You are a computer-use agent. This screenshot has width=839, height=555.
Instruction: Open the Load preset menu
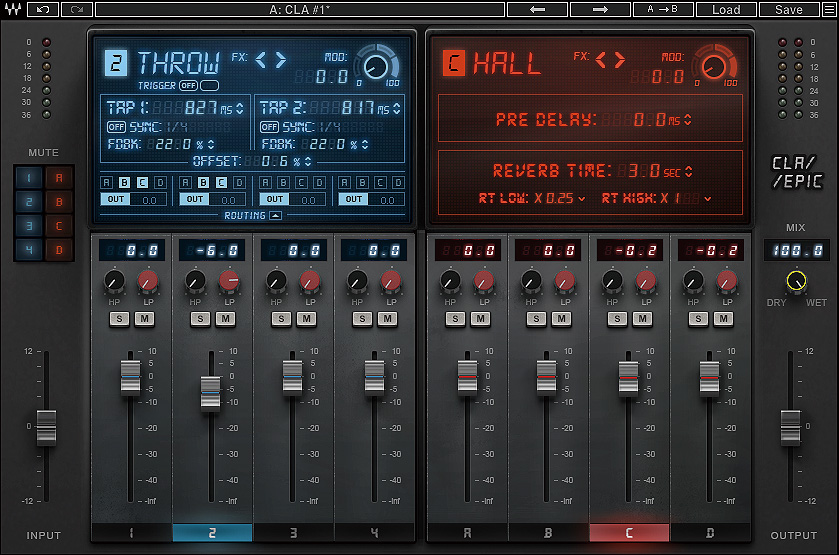point(726,9)
